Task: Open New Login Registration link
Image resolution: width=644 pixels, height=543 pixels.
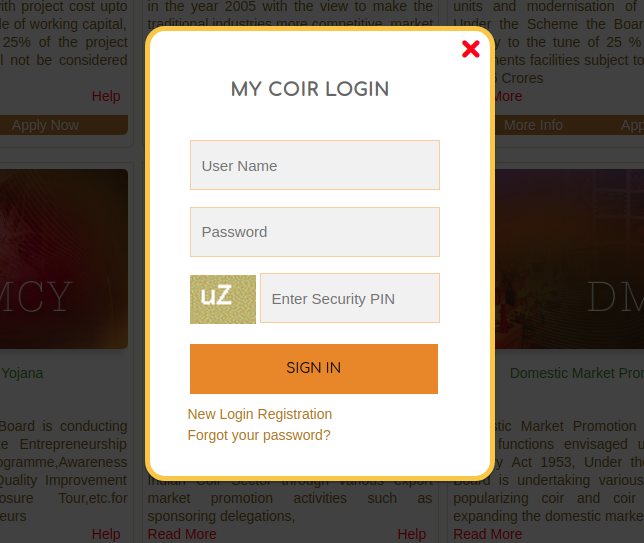Action: tap(260, 414)
